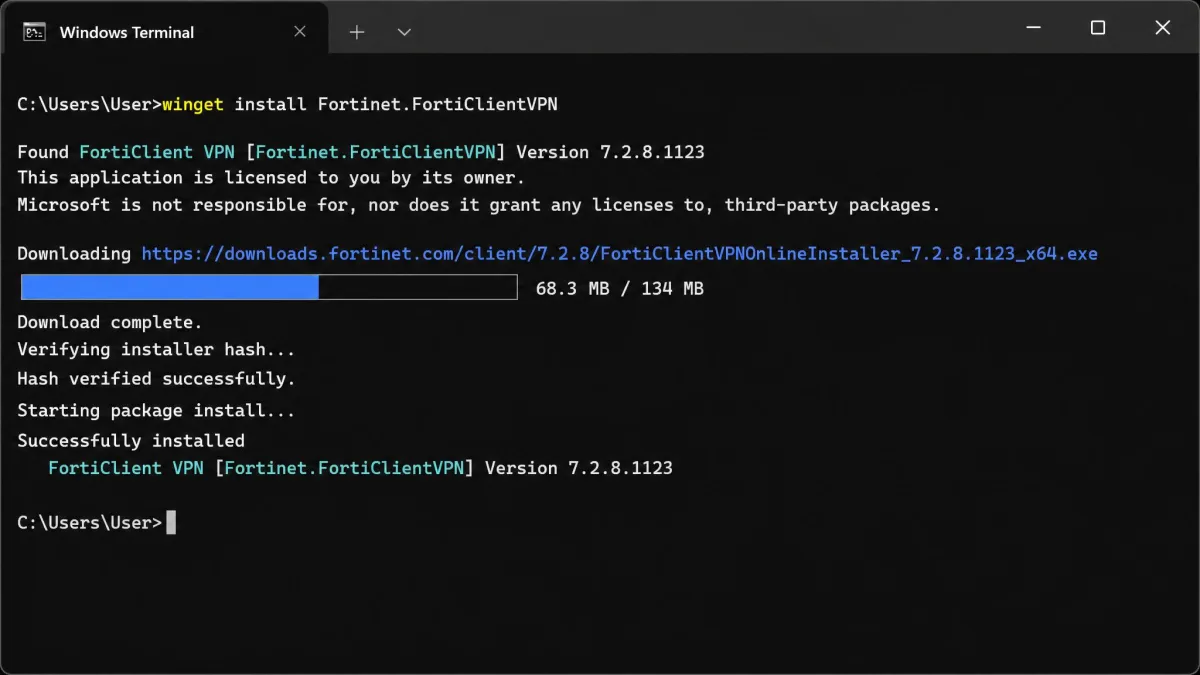Image resolution: width=1200 pixels, height=675 pixels.
Task: Click the indented FortiClient VPN version line
Action: (x=361, y=468)
